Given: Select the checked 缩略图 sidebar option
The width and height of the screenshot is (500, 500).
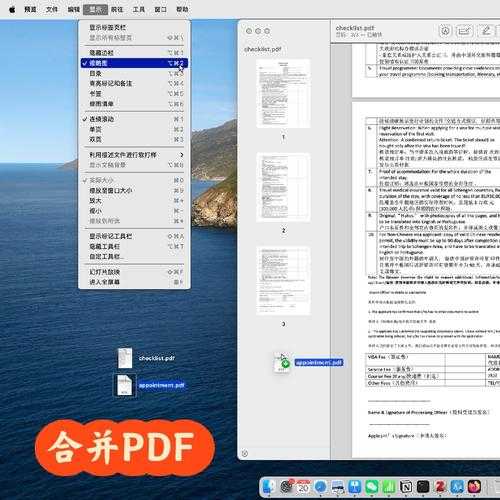Looking at the screenshot, I should [x=134, y=63].
